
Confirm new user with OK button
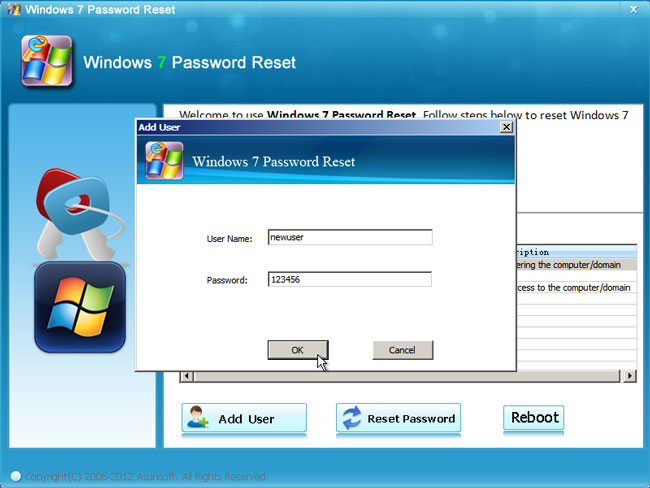(298, 350)
